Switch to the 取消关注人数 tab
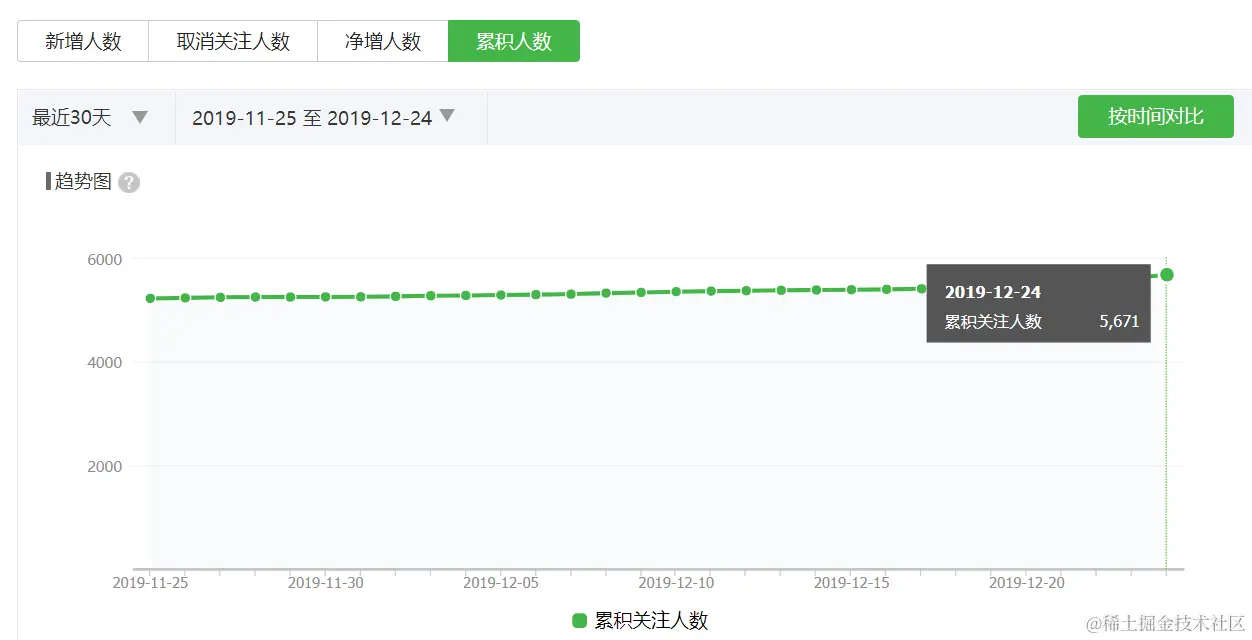 click(x=233, y=41)
